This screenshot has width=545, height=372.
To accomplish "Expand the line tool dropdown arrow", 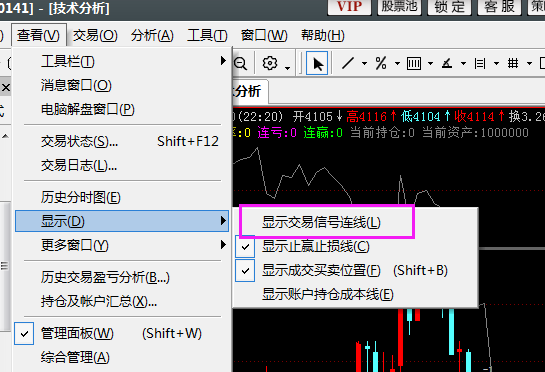I will pyautogui.click(x=364, y=64).
